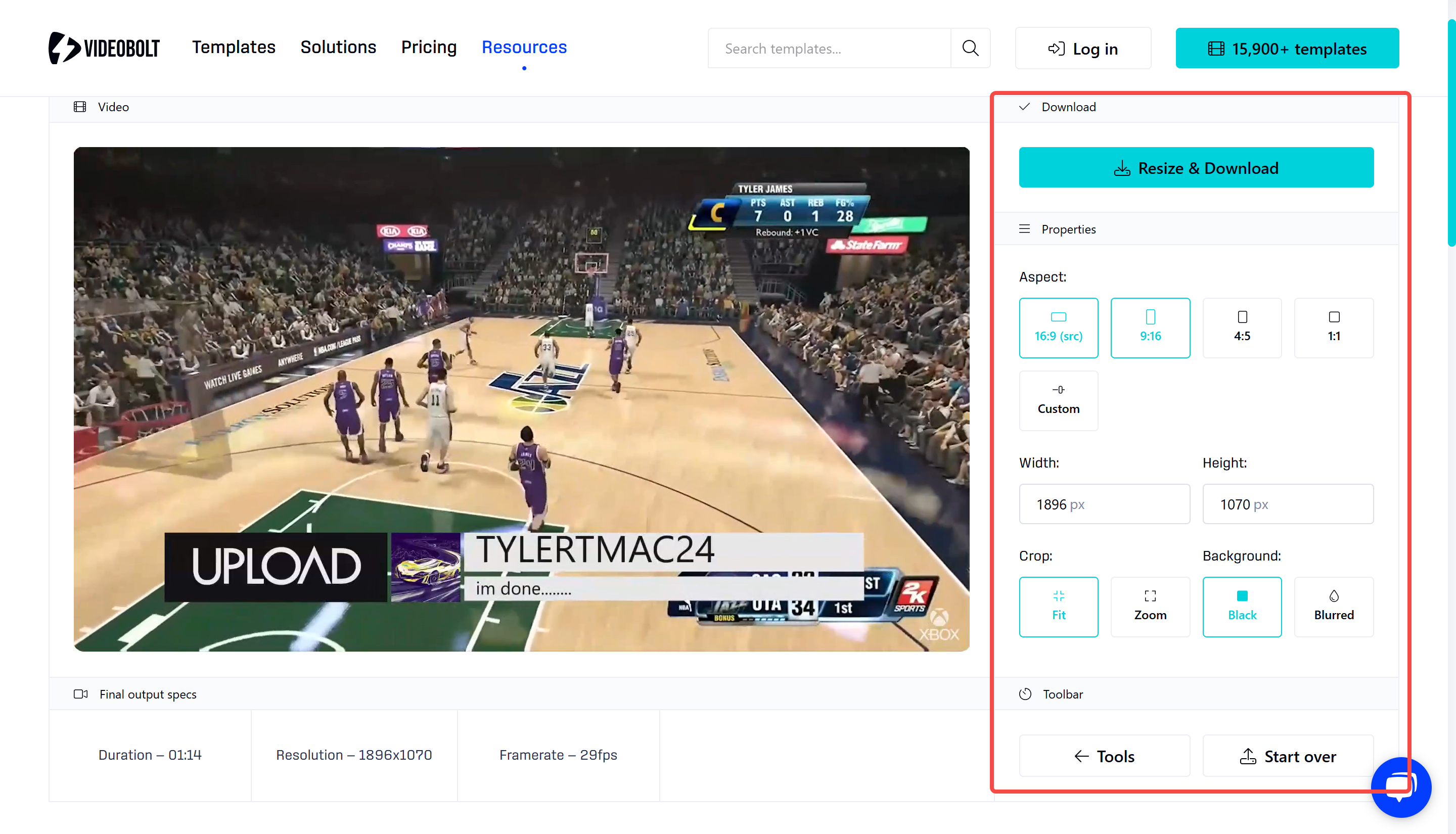Select the 16:9 (src) aspect ratio
The image size is (1456, 834).
[x=1058, y=328]
